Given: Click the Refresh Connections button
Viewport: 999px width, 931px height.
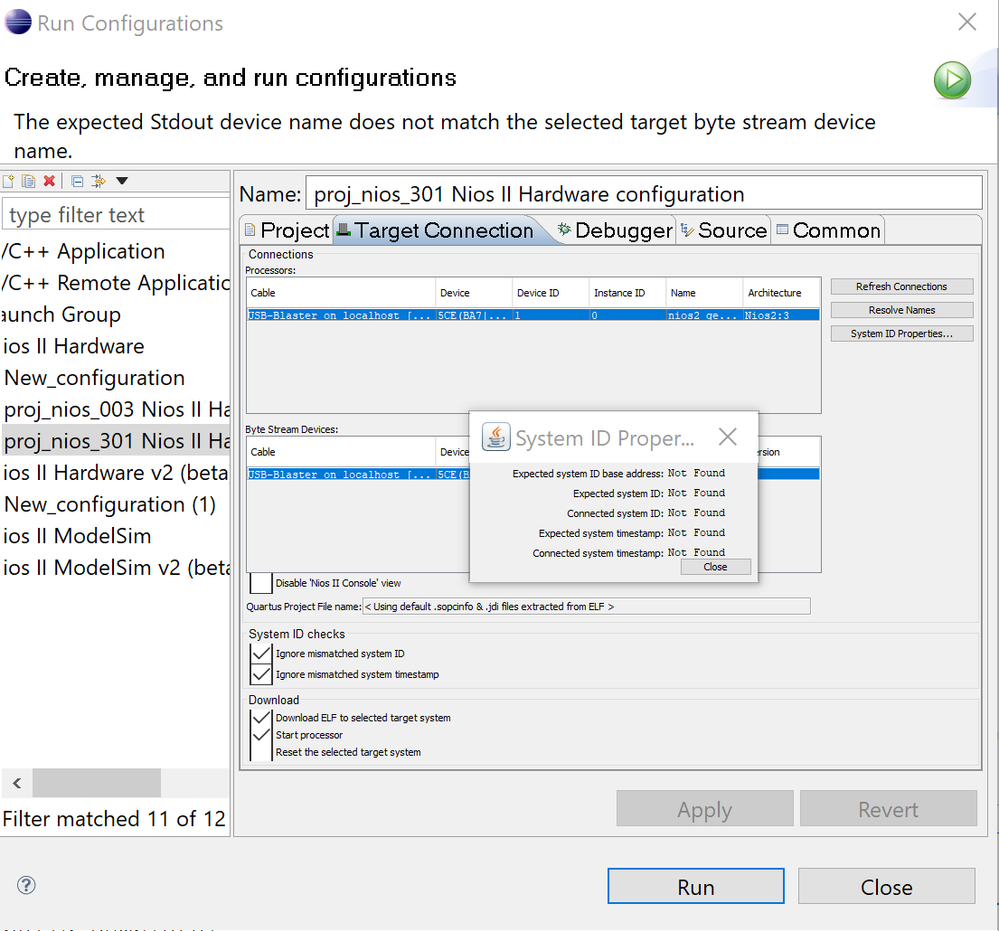Looking at the screenshot, I should [902, 287].
